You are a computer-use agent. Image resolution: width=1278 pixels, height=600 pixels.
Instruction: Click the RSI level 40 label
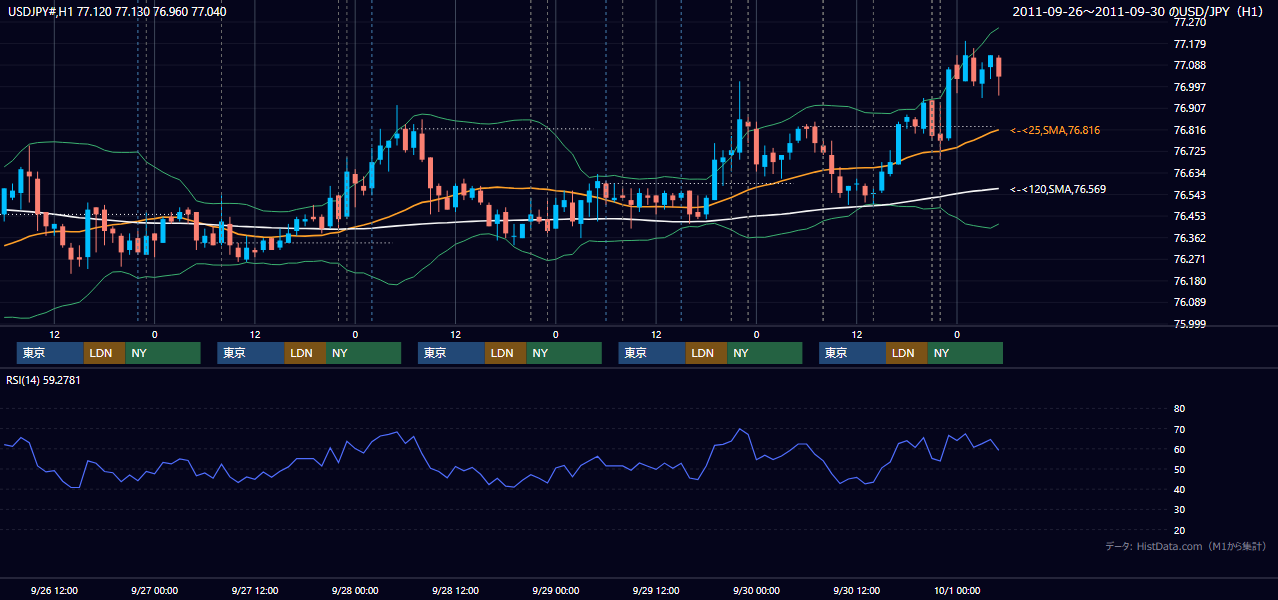click(x=1180, y=489)
